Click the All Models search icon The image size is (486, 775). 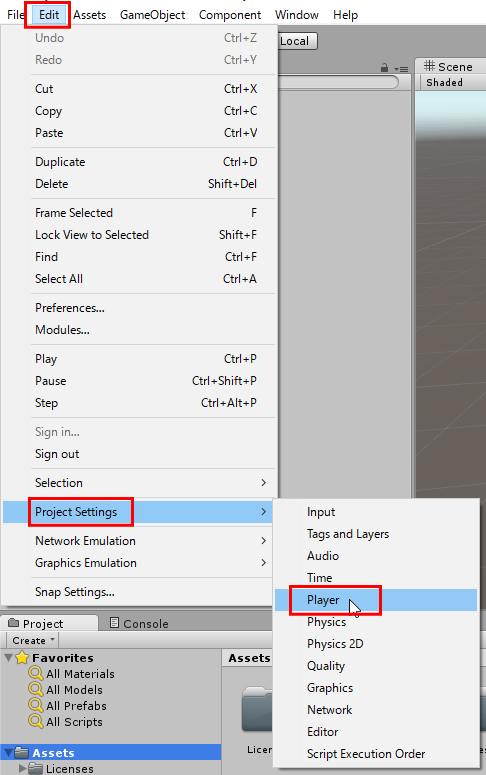[36, 689]
